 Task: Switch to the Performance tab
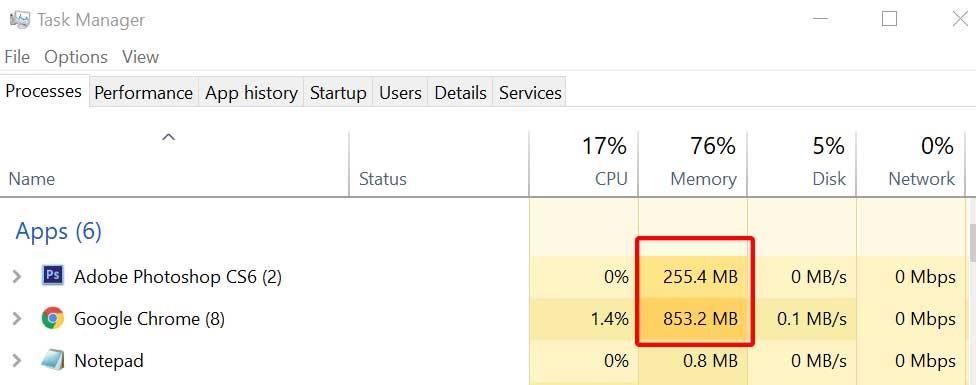tap(143, 93)
